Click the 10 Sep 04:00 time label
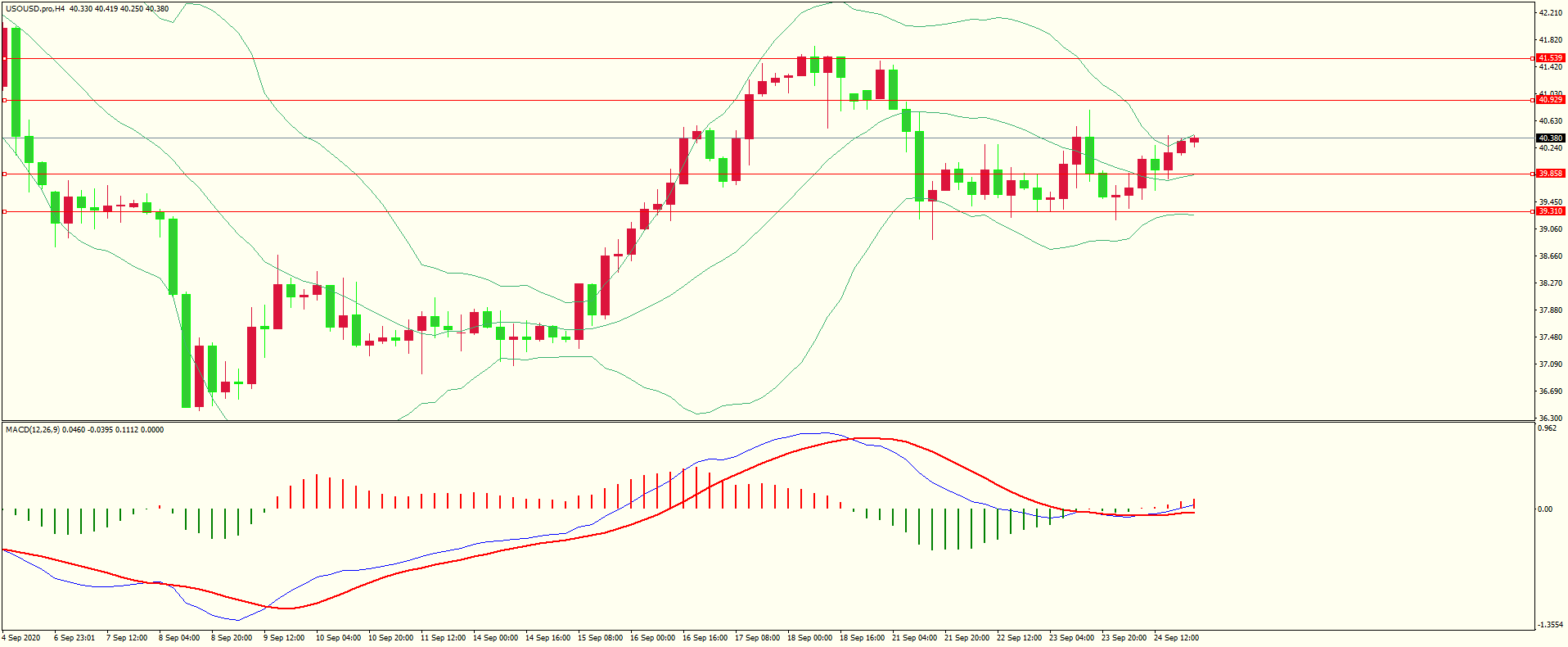The image size is (1568, 647). click(x=338, y=638)
